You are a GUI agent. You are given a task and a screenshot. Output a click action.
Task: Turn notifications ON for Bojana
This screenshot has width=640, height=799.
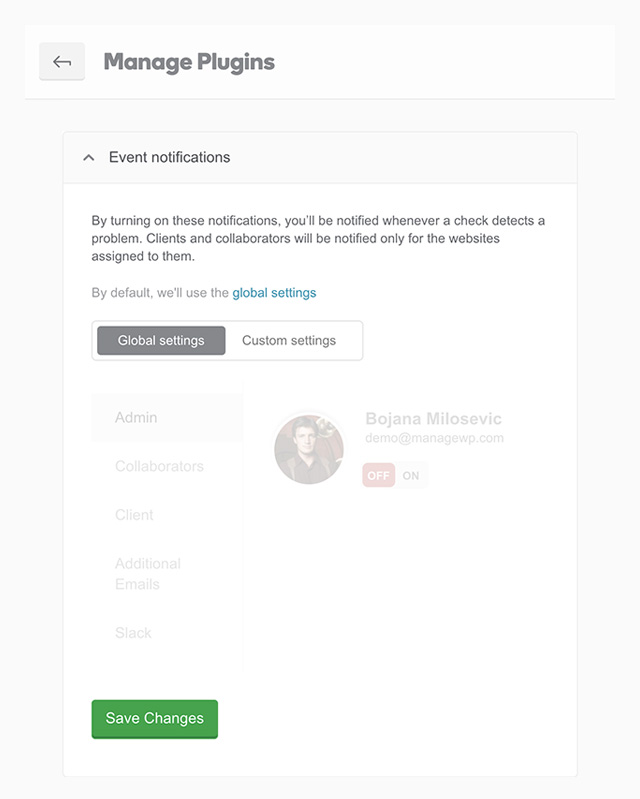click(411, 475)
